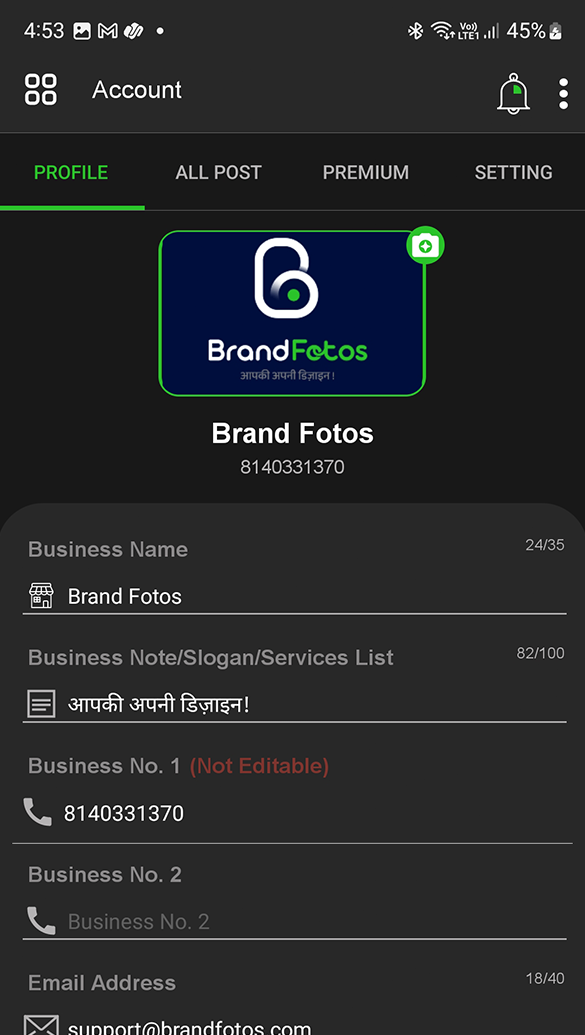Tap the BrandFotos logo image

point(292,314)
